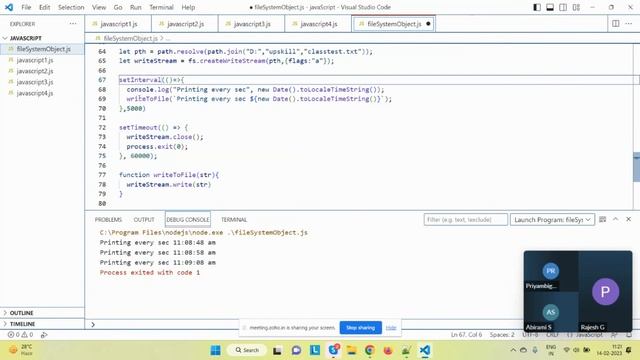Open the Edit menu

(44, 7)
